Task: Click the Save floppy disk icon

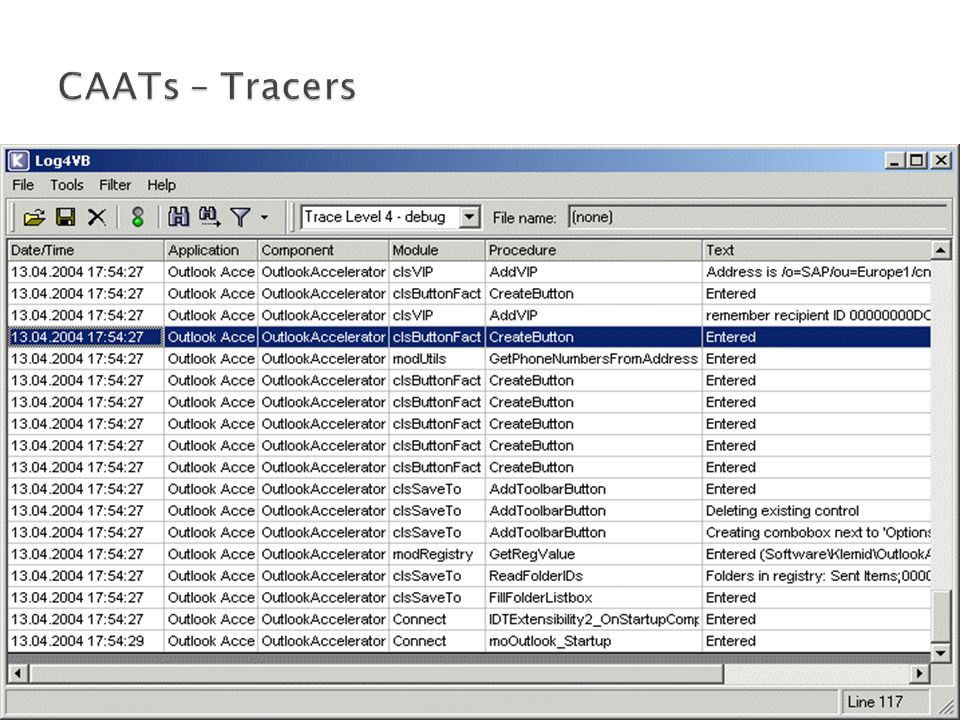Action: 66,217
